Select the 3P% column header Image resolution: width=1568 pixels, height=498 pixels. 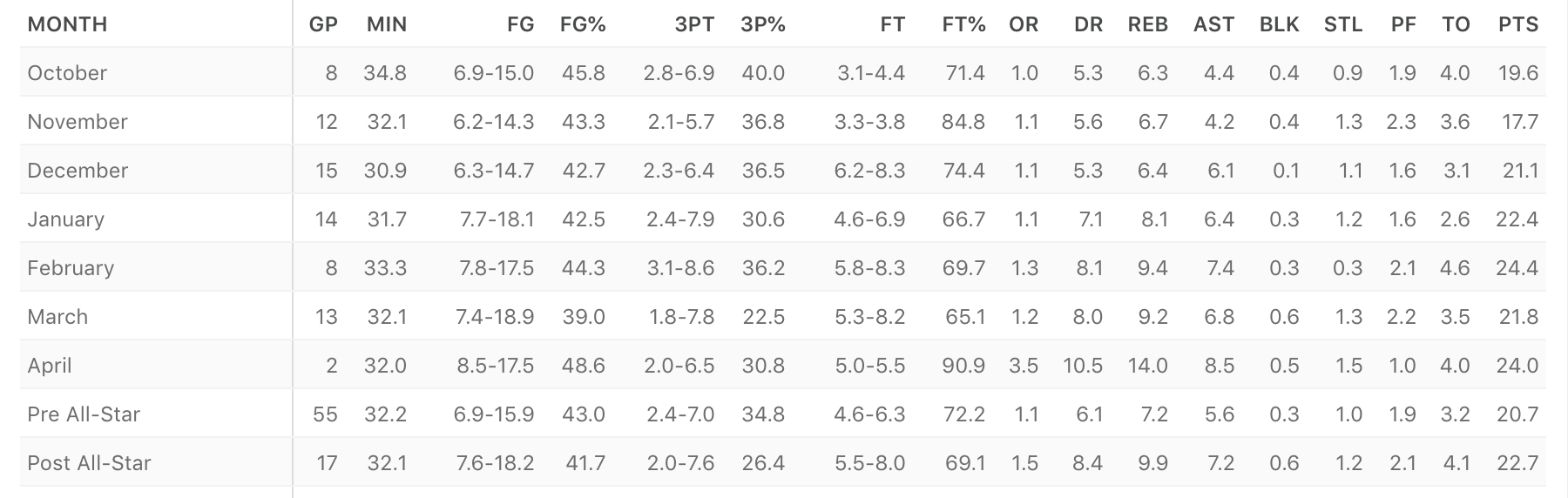click(763, 24)
